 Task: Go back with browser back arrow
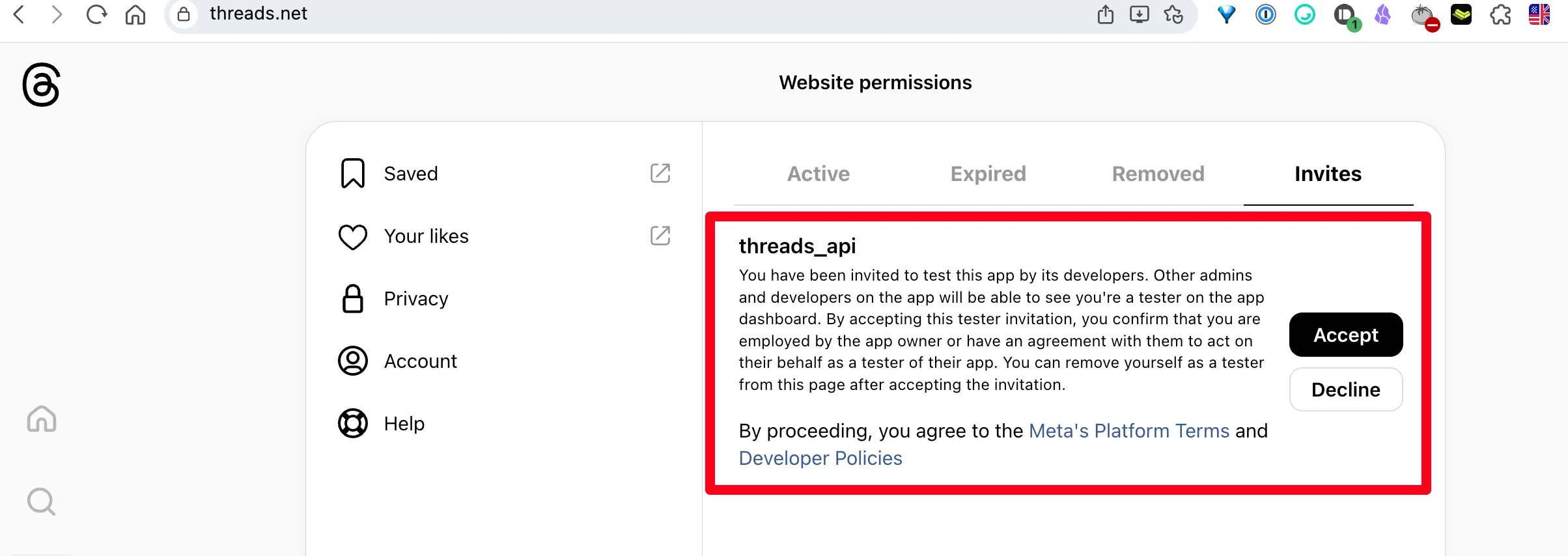coord(19,14)
